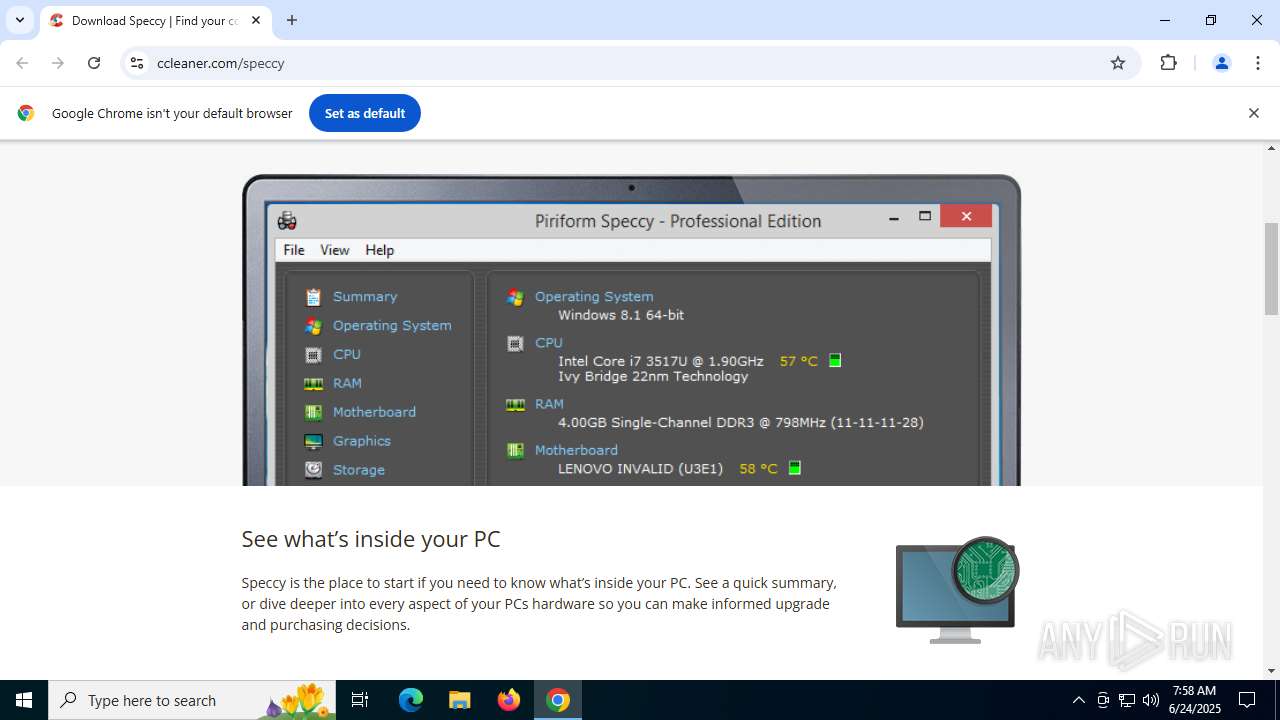Click the scrollbar up arrow
1280x720 pixels.
coord(1271,148)
